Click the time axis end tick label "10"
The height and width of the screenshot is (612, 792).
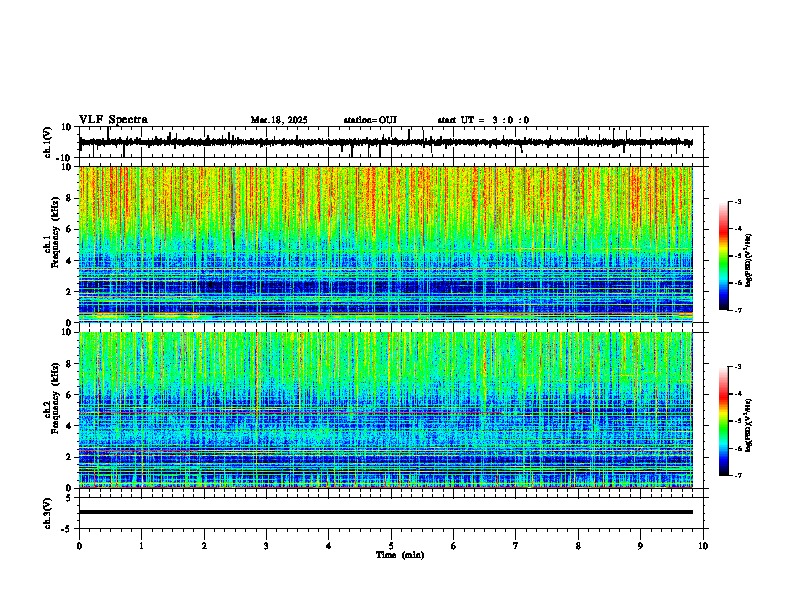[703, 546]
